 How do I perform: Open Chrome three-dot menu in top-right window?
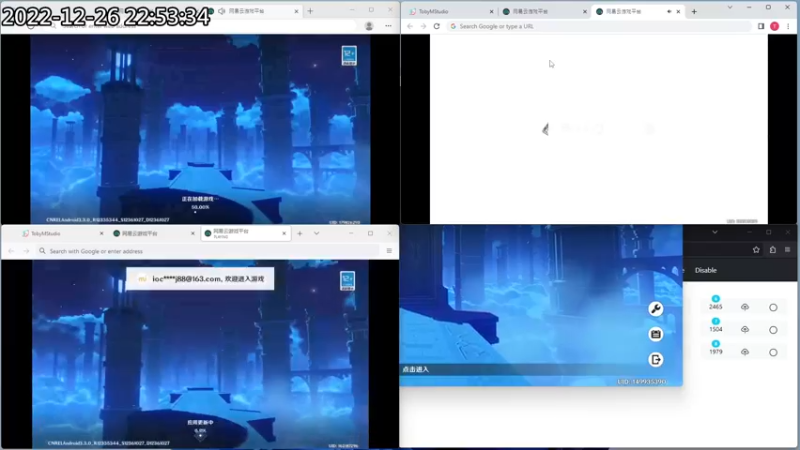click(x=788, y=26)
